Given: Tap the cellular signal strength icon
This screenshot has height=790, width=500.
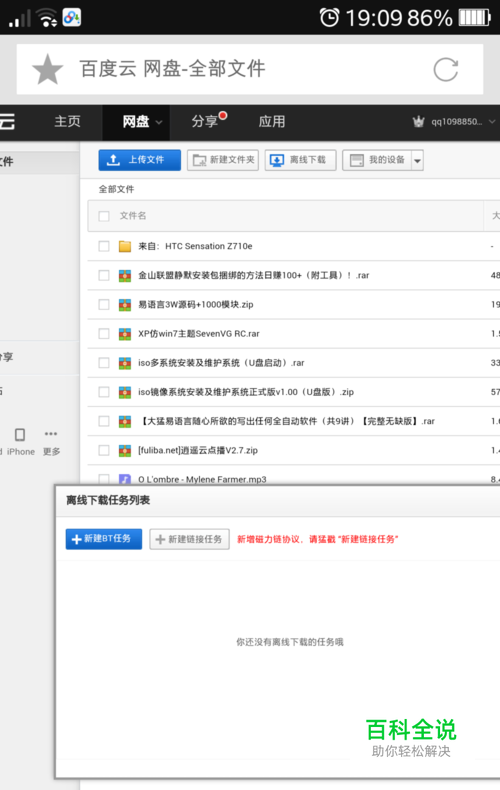Looking at the screenshot, I should 20,19.
